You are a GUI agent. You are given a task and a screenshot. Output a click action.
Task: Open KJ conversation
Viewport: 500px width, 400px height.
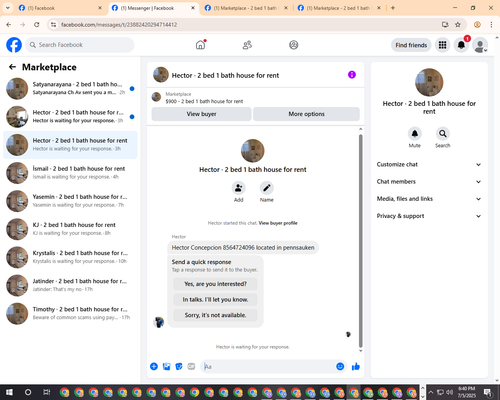pos(70,229)
